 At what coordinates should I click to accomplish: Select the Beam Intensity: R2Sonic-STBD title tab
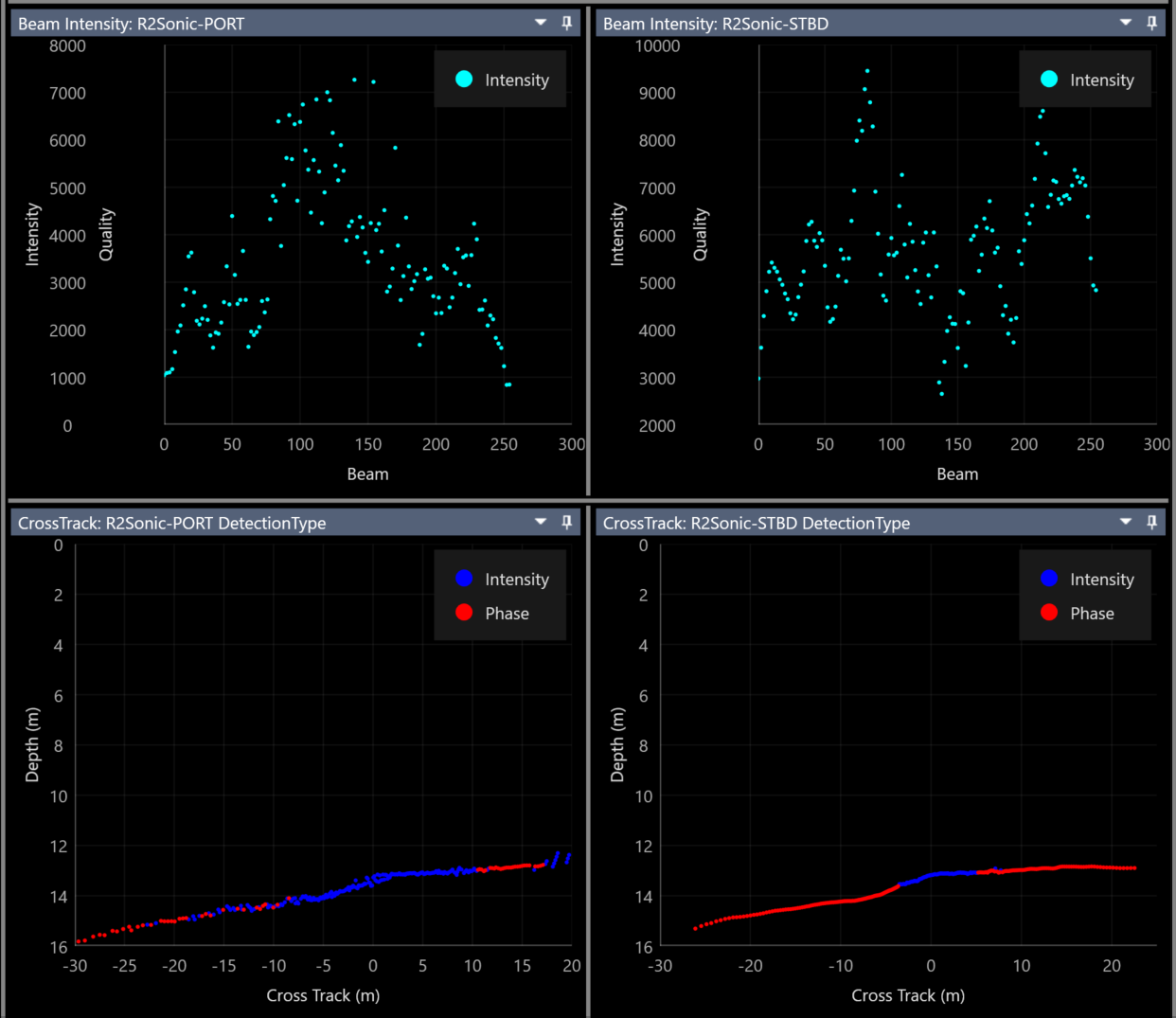coord(716,24)
